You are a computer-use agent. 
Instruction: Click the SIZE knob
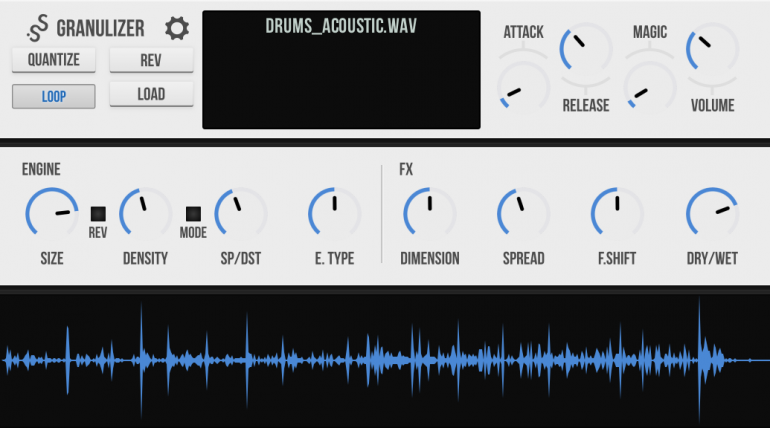click(52, 214)
